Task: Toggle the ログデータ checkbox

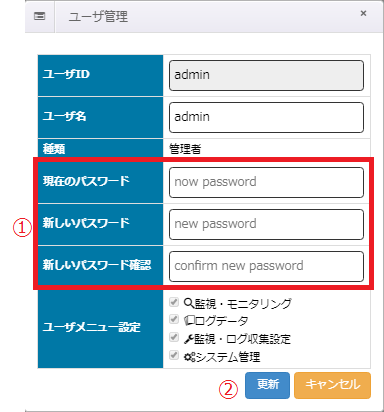Action: pyautogui.click(x=174, y=319)
